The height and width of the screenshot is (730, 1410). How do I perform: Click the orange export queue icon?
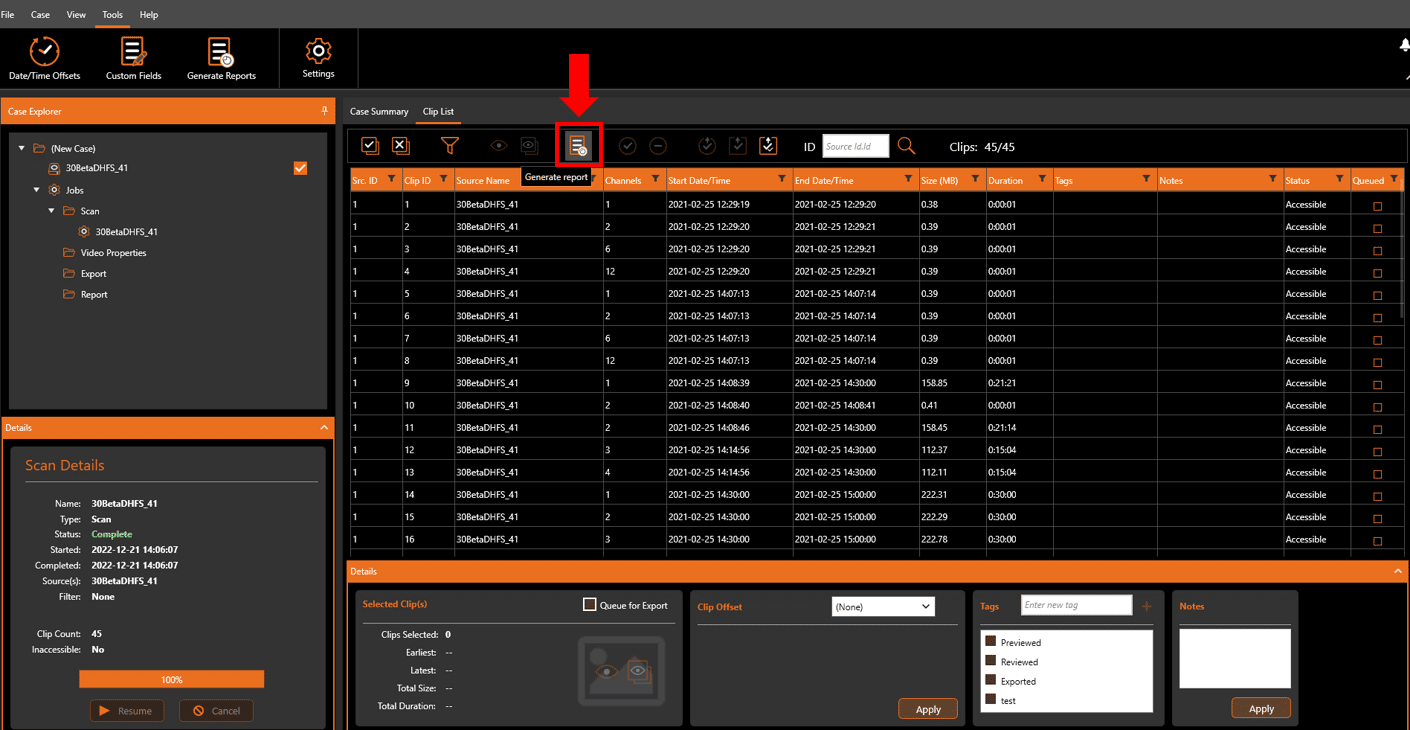[768, 146]
